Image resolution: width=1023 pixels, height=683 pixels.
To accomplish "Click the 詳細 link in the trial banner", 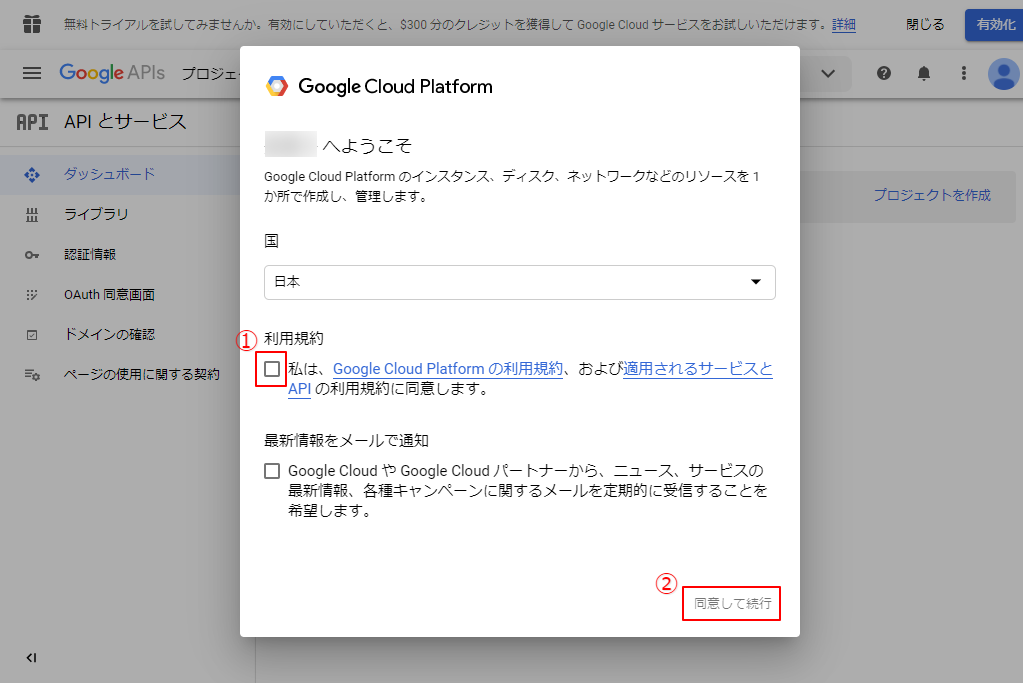I will click(x=844, y=24).
